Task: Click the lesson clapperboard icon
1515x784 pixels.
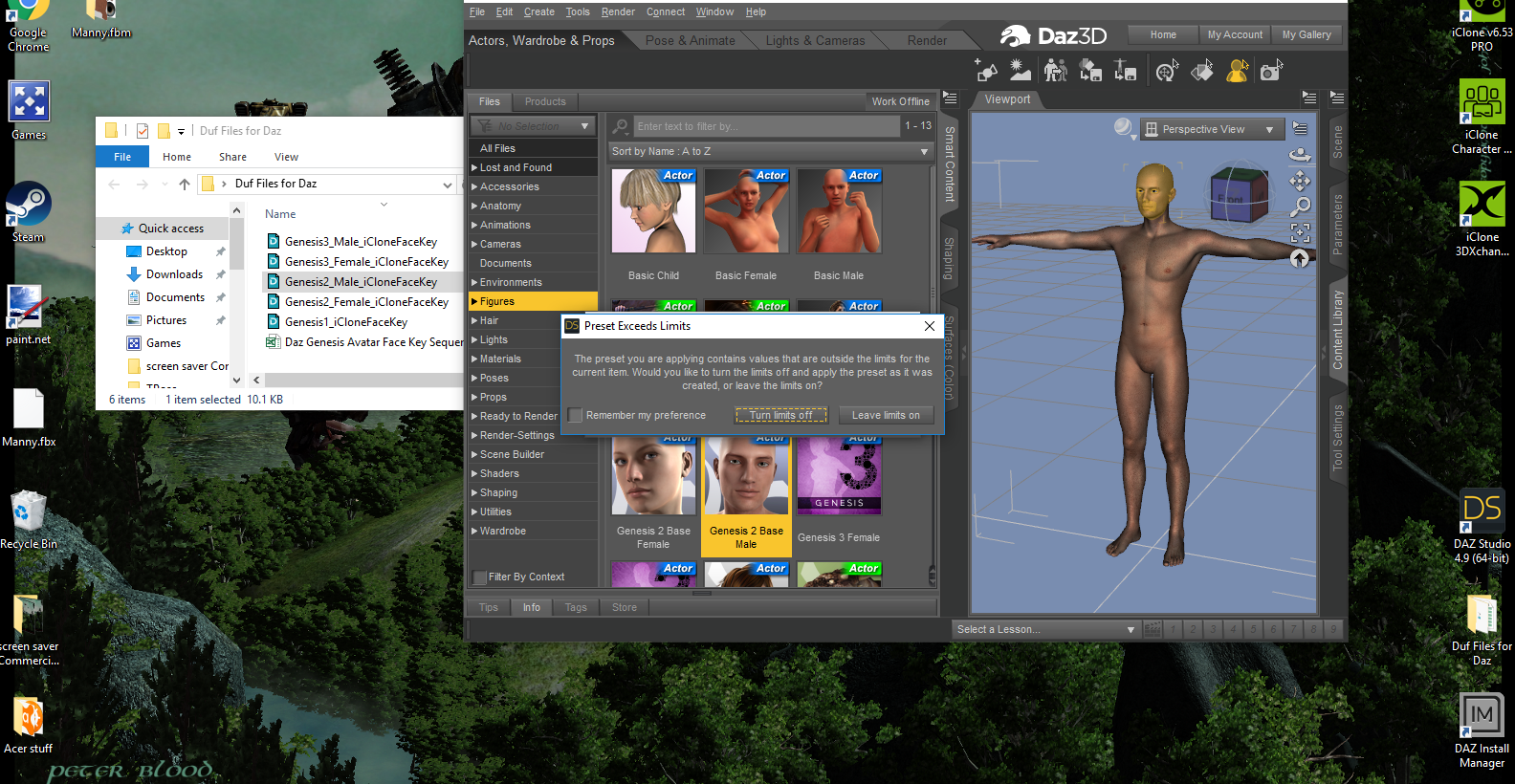Action: click(1153, 629)
